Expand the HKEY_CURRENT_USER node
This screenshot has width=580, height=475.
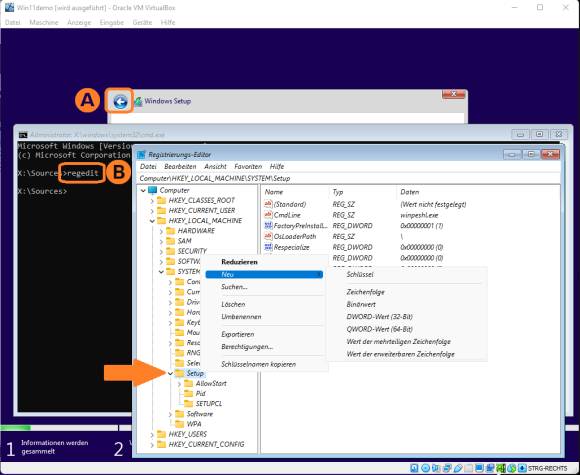point(152,210)
